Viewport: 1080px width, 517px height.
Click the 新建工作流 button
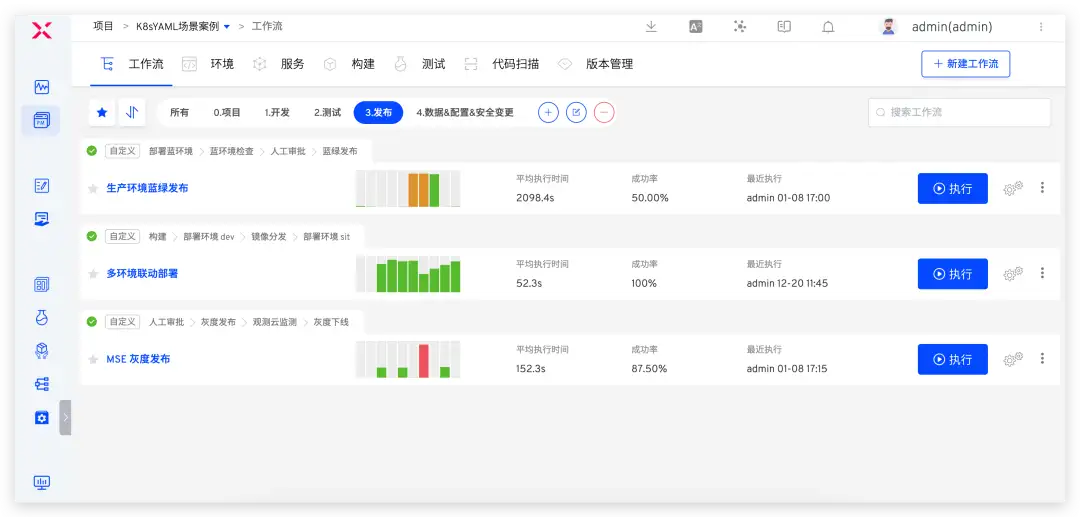tap(966, 63)
